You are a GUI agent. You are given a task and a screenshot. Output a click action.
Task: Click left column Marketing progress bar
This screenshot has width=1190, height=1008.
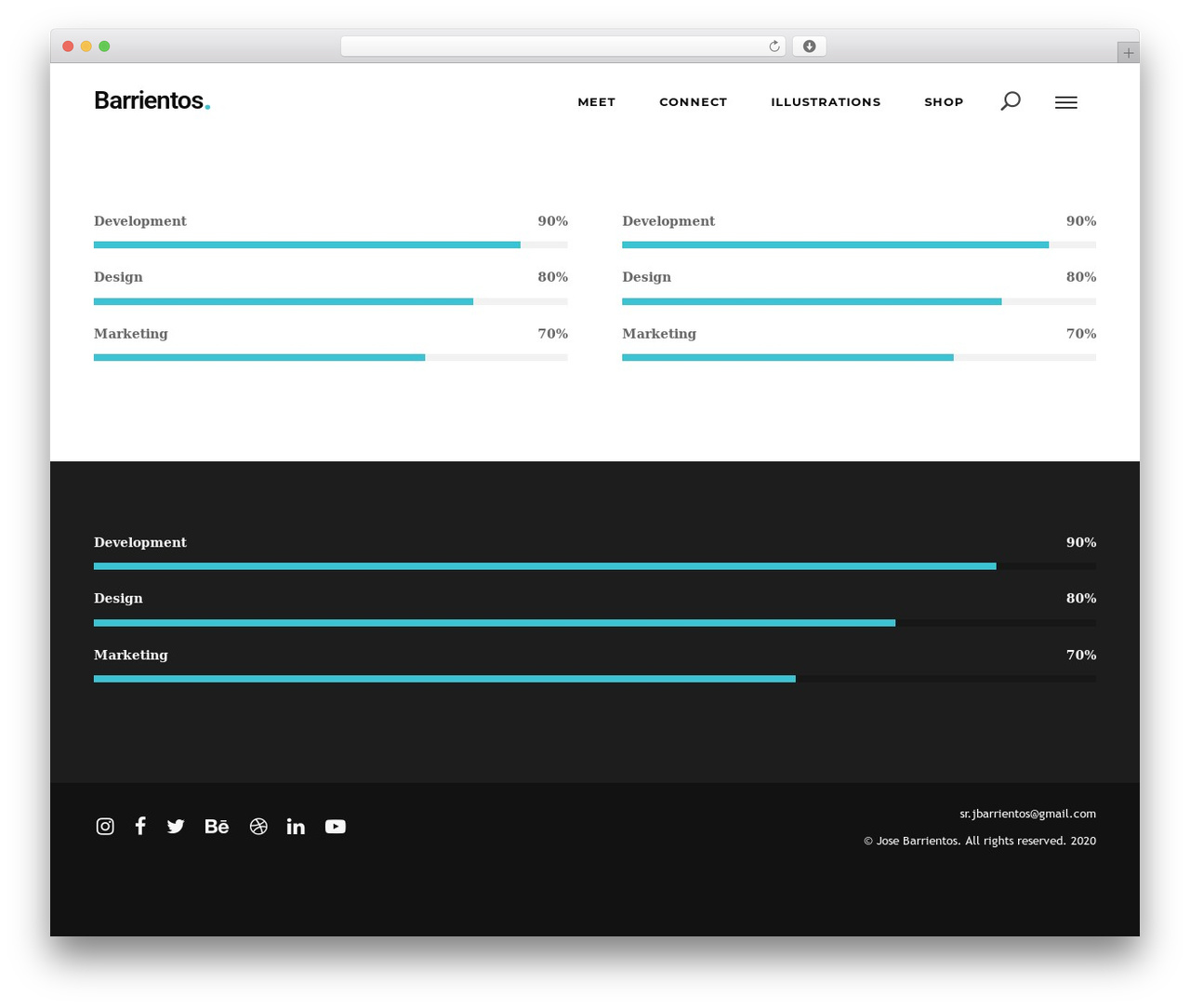331,357
